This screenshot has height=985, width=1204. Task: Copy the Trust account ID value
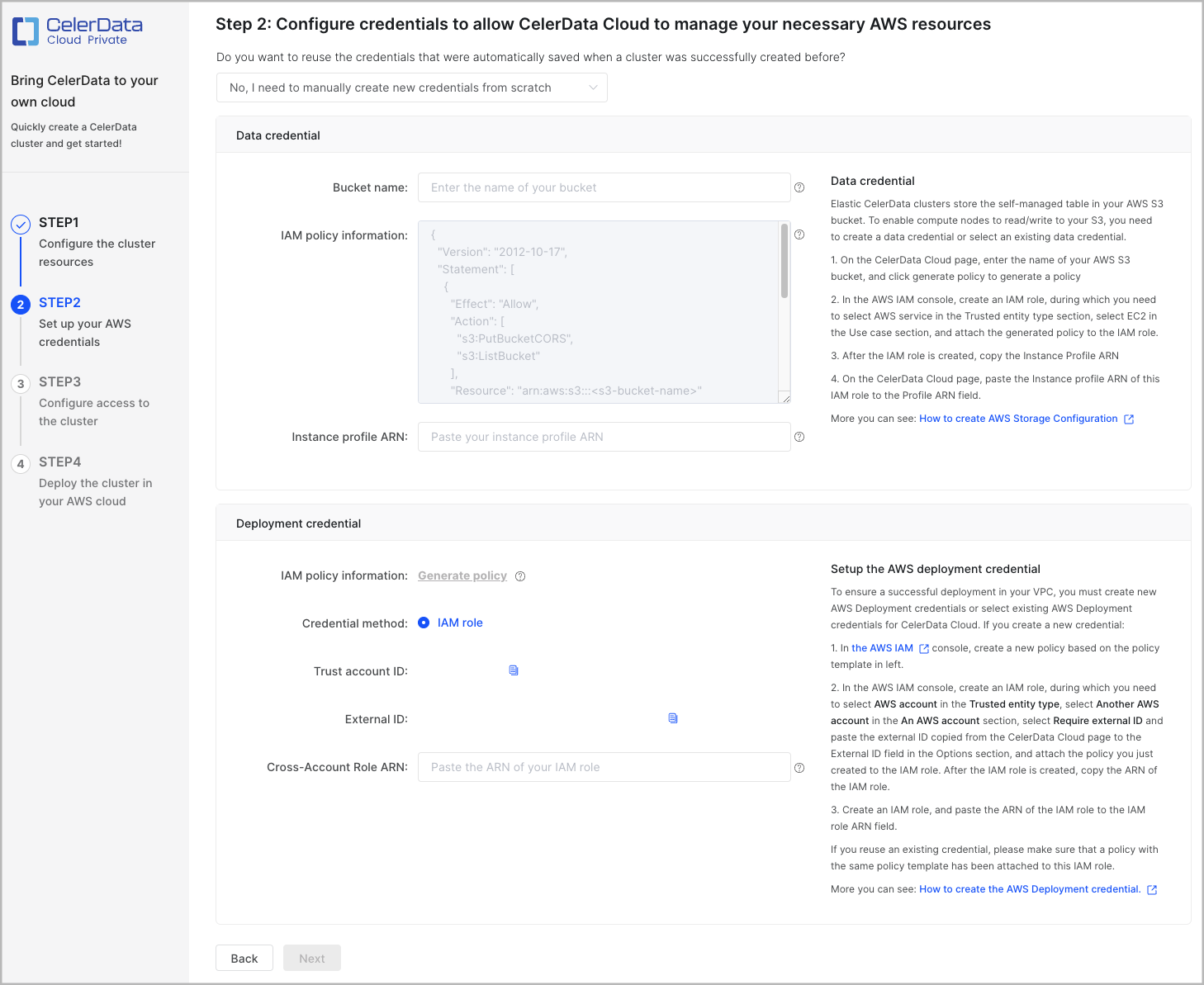513,670
